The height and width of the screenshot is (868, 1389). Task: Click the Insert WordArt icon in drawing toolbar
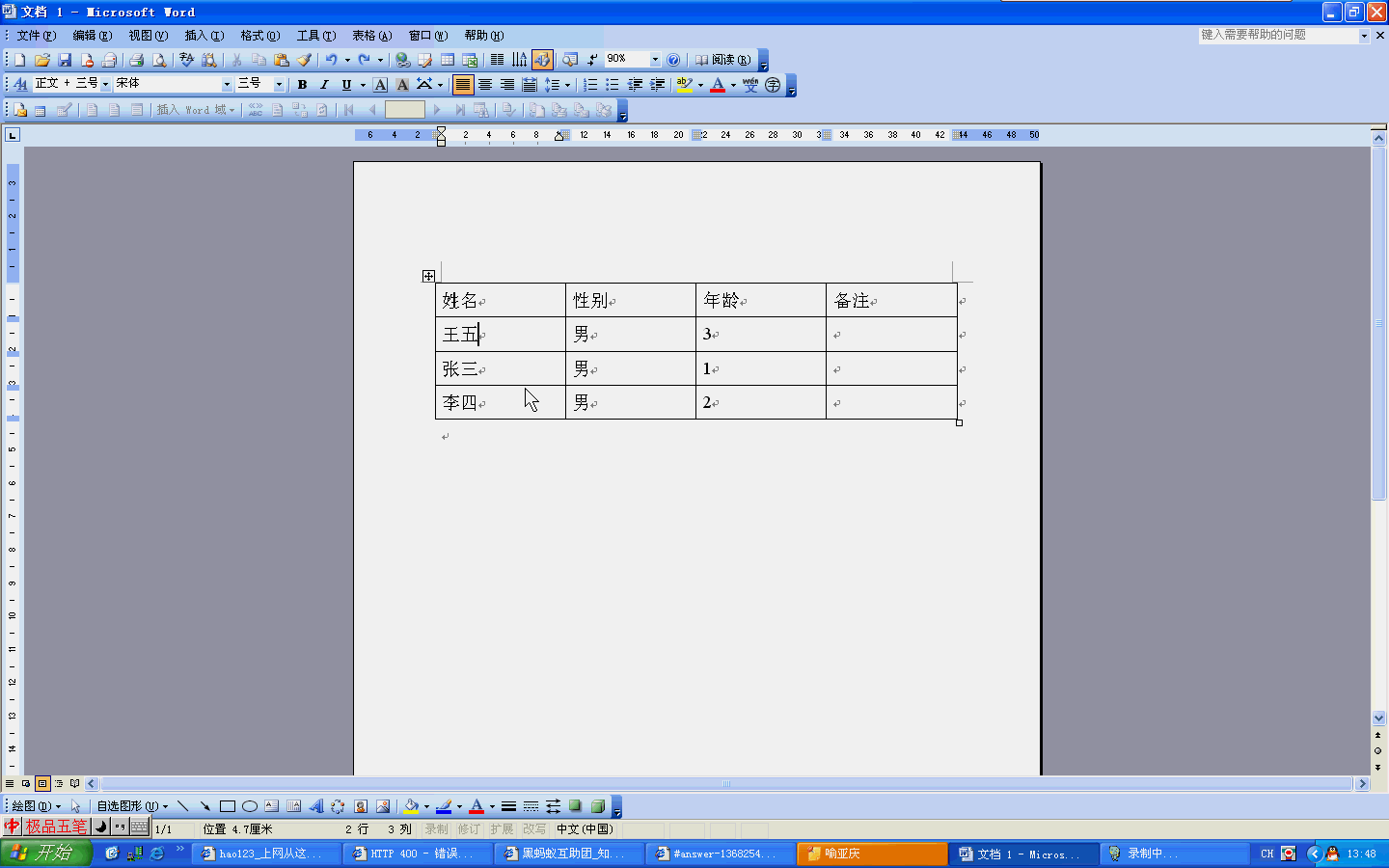tap(316, 806)
